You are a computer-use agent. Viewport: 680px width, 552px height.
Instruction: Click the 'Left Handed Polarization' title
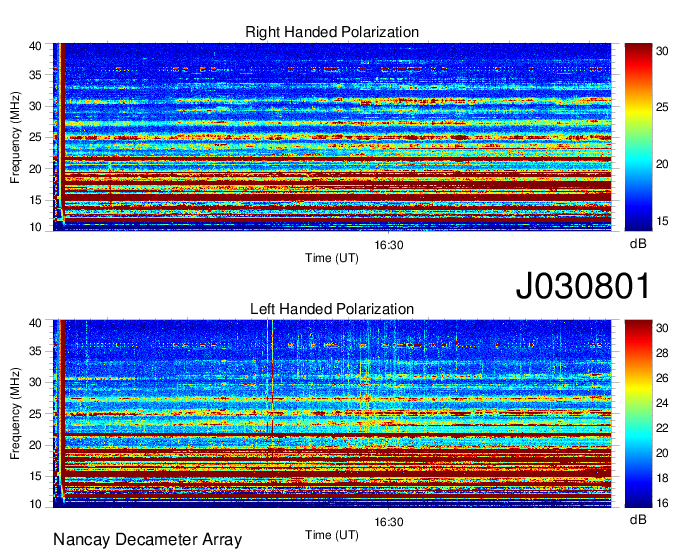tap(332, 309)
